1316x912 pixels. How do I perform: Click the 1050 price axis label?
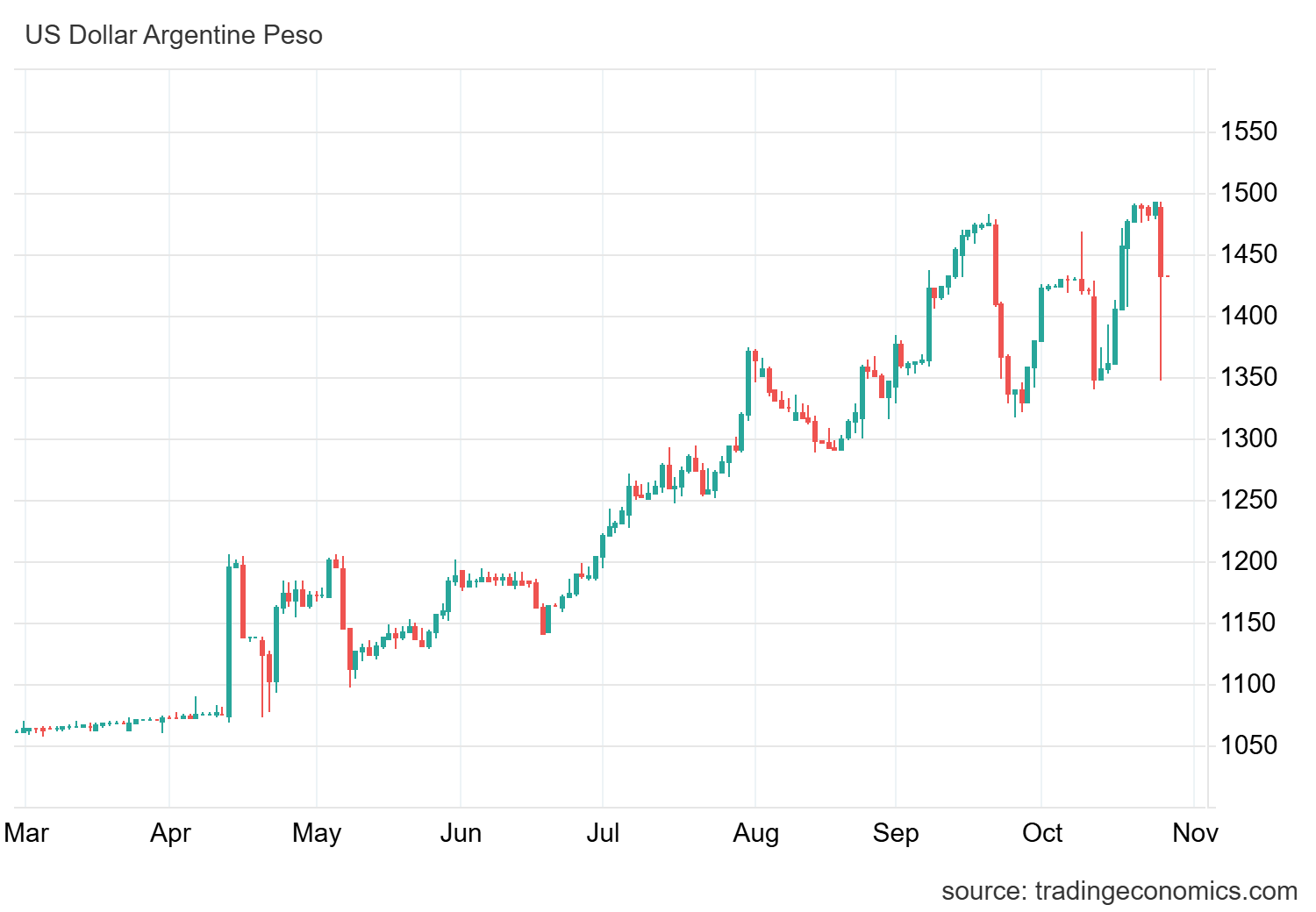pos(1249,746)
